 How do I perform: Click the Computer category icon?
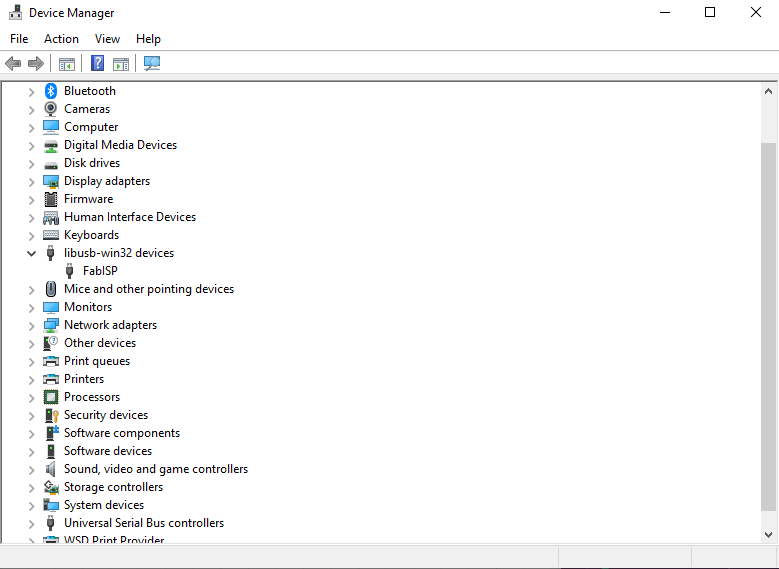point(51,127)
